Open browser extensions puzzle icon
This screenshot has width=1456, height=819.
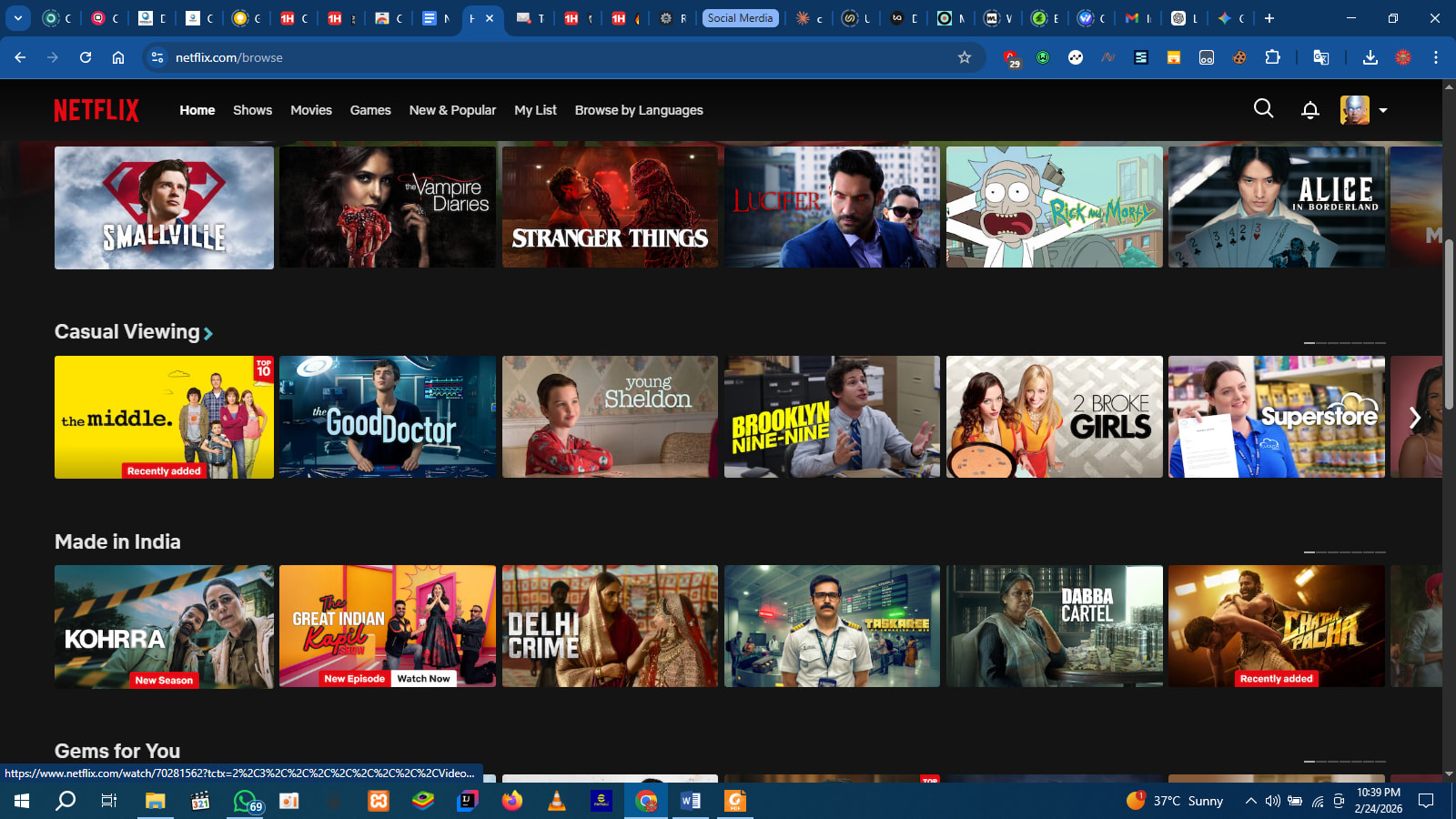point(1272,57)
